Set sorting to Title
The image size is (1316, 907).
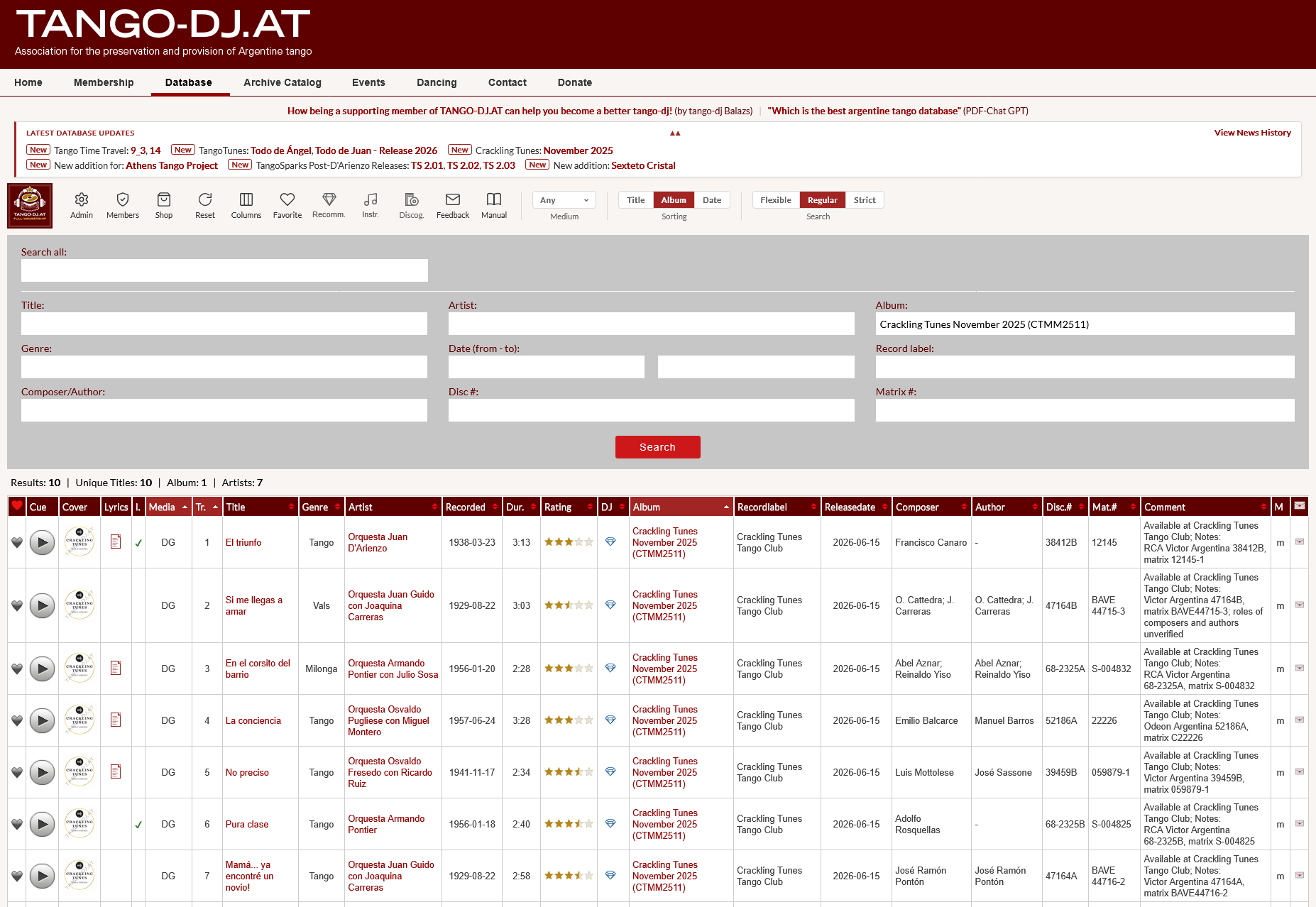(x=636, y=200)
